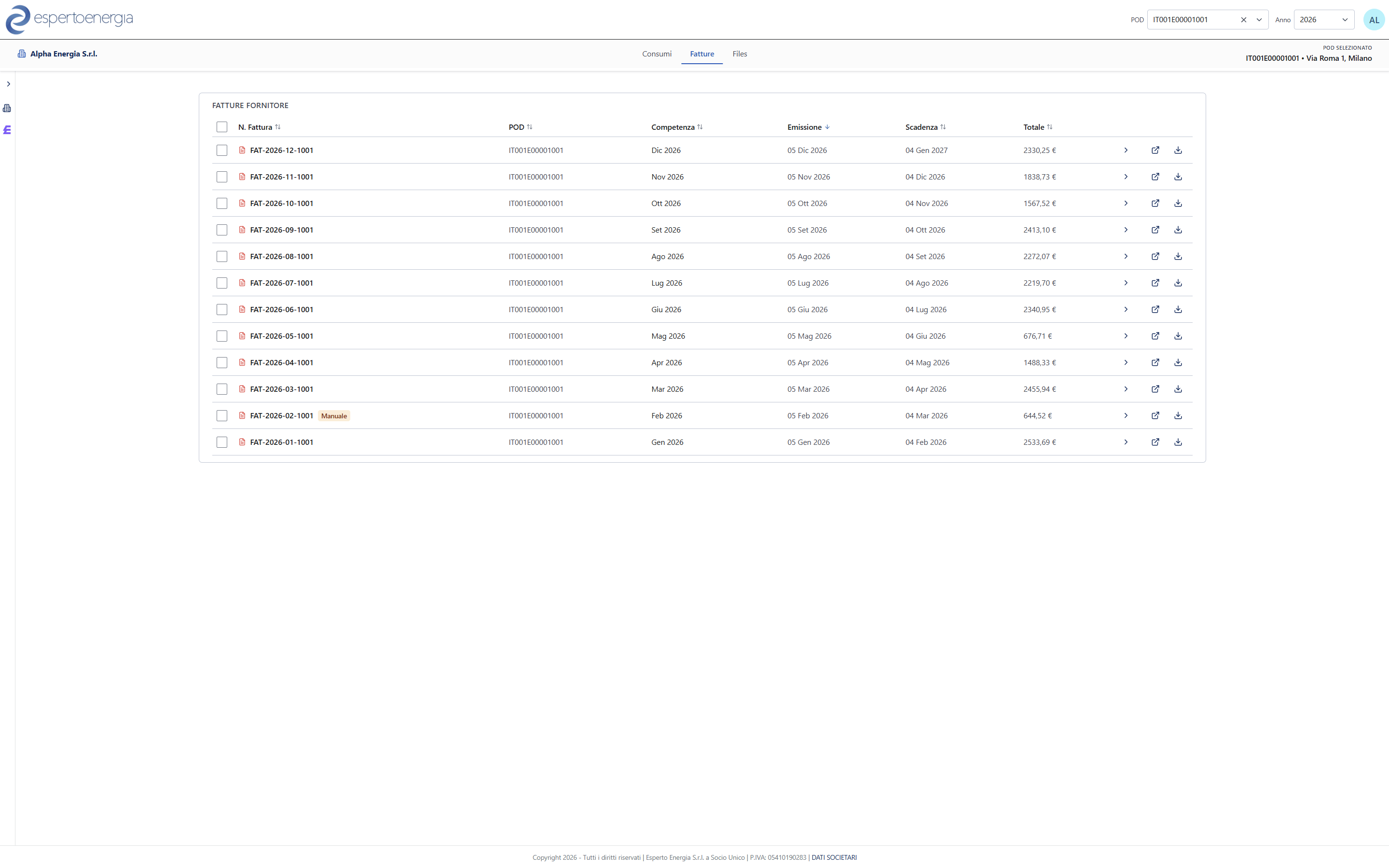Open FAT-2026-12-1001 in external view
Image resolution: width=1389 pixels, height=868 pixels.
pyautogui.click(x=1155, y=151)
